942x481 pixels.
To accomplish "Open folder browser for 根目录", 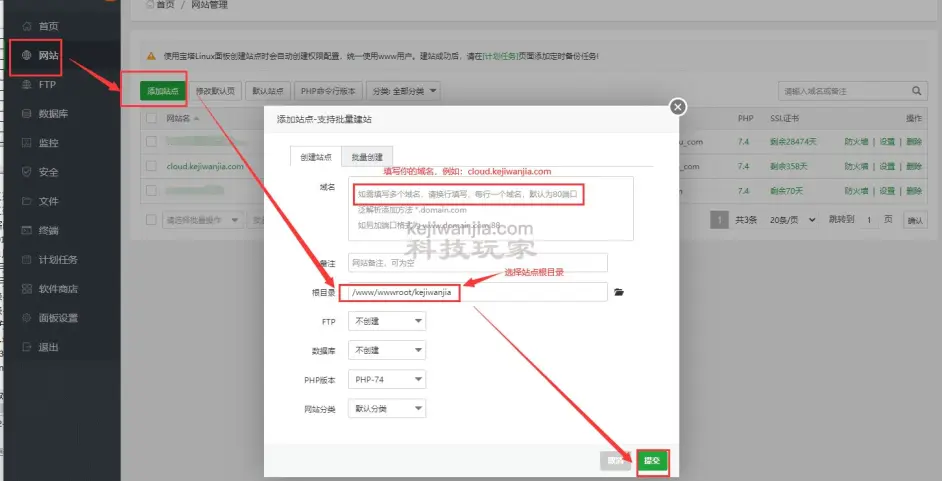I will tap(619, 292).
